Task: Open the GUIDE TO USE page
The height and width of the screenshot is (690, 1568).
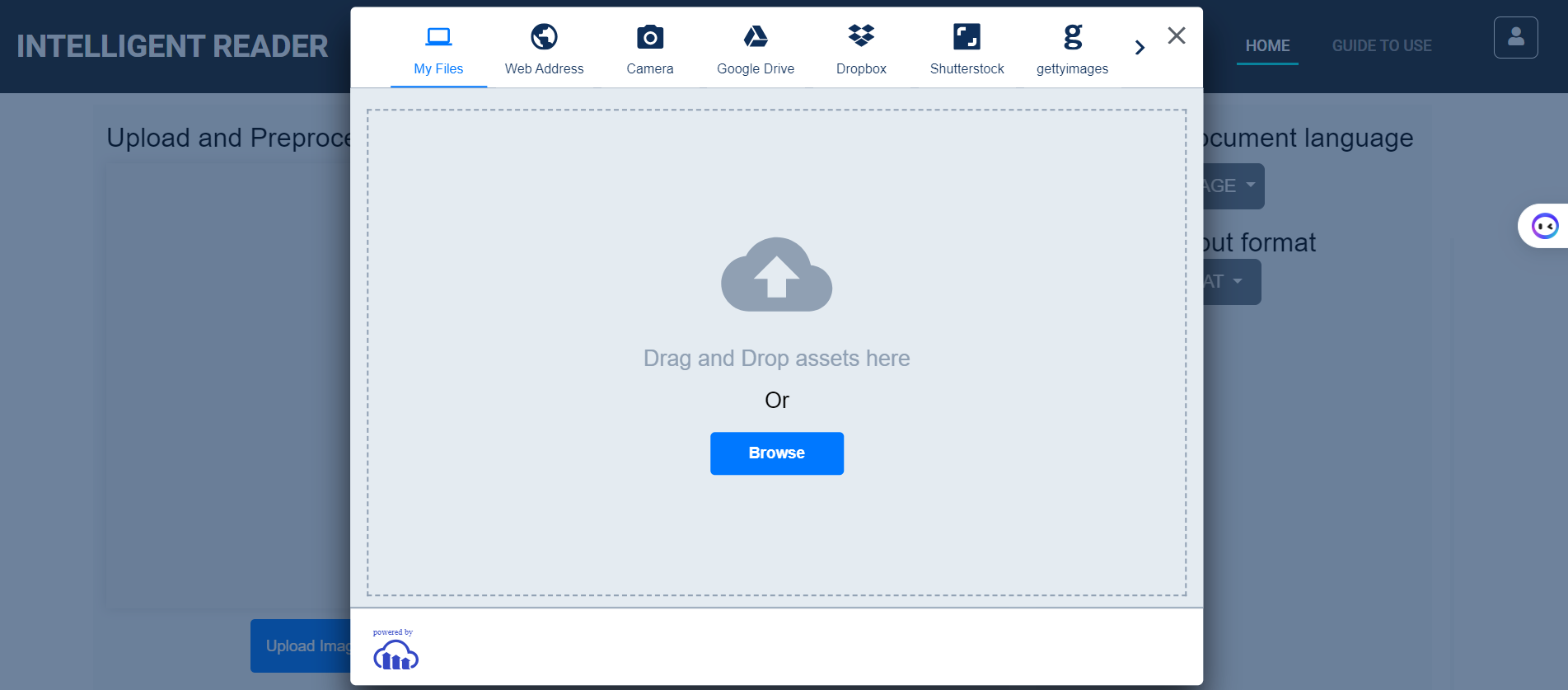Action: click(x=1382, y=46)
